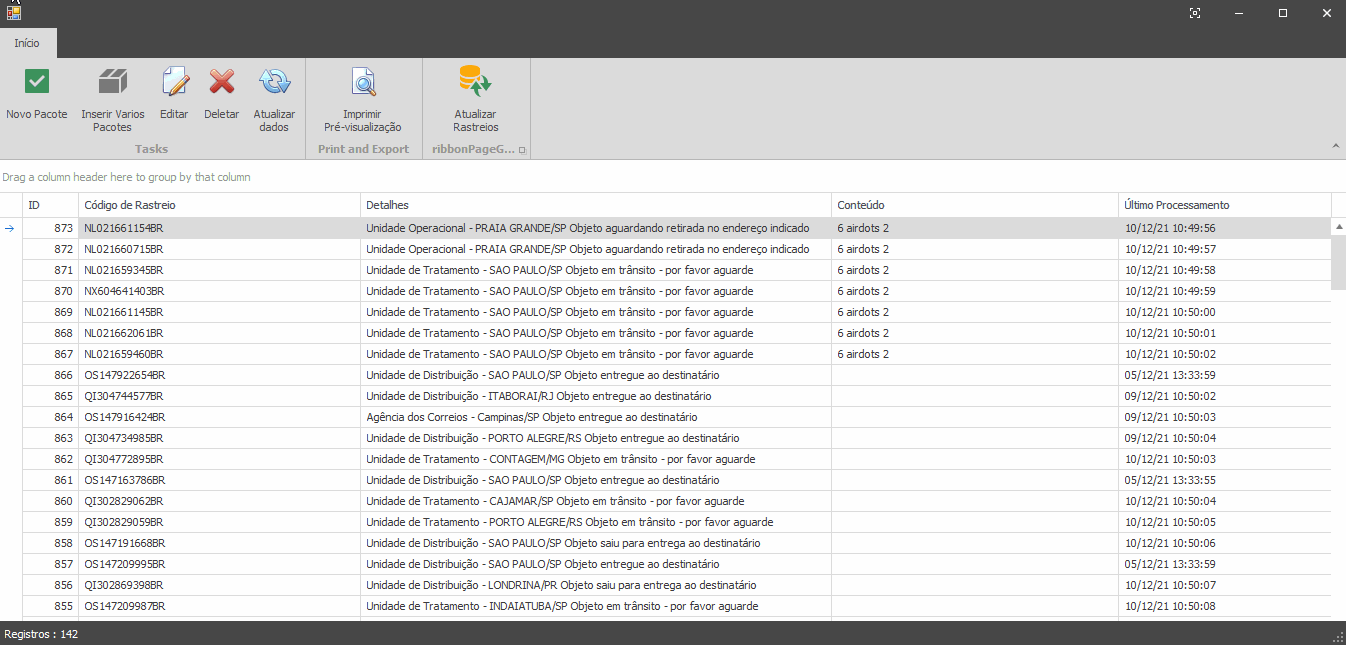This screenshot has height=645, width=1346.
Task: Select tracking code QI302869398BR
Action: click(124, 585)
